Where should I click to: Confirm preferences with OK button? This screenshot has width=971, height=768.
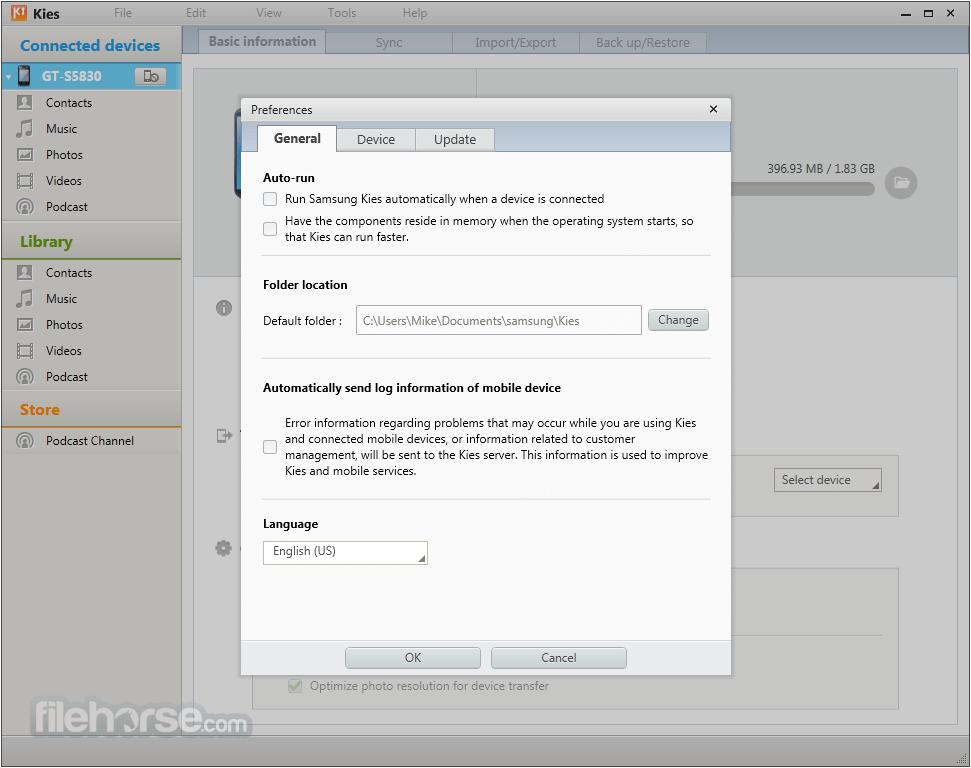[x=412, y=658]
